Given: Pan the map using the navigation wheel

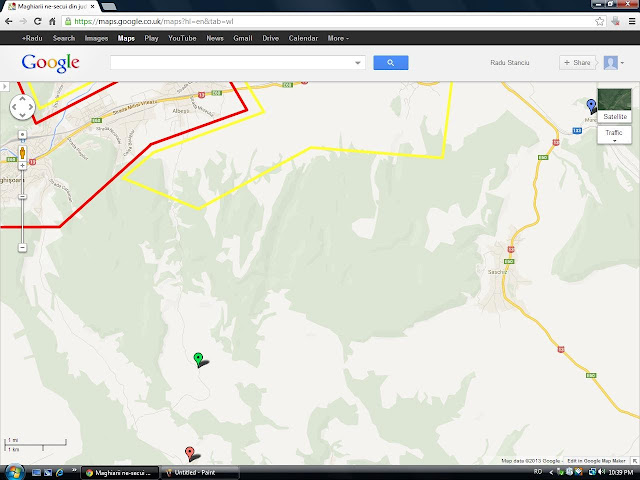Looking at the screenshot, I should [22, 107].
